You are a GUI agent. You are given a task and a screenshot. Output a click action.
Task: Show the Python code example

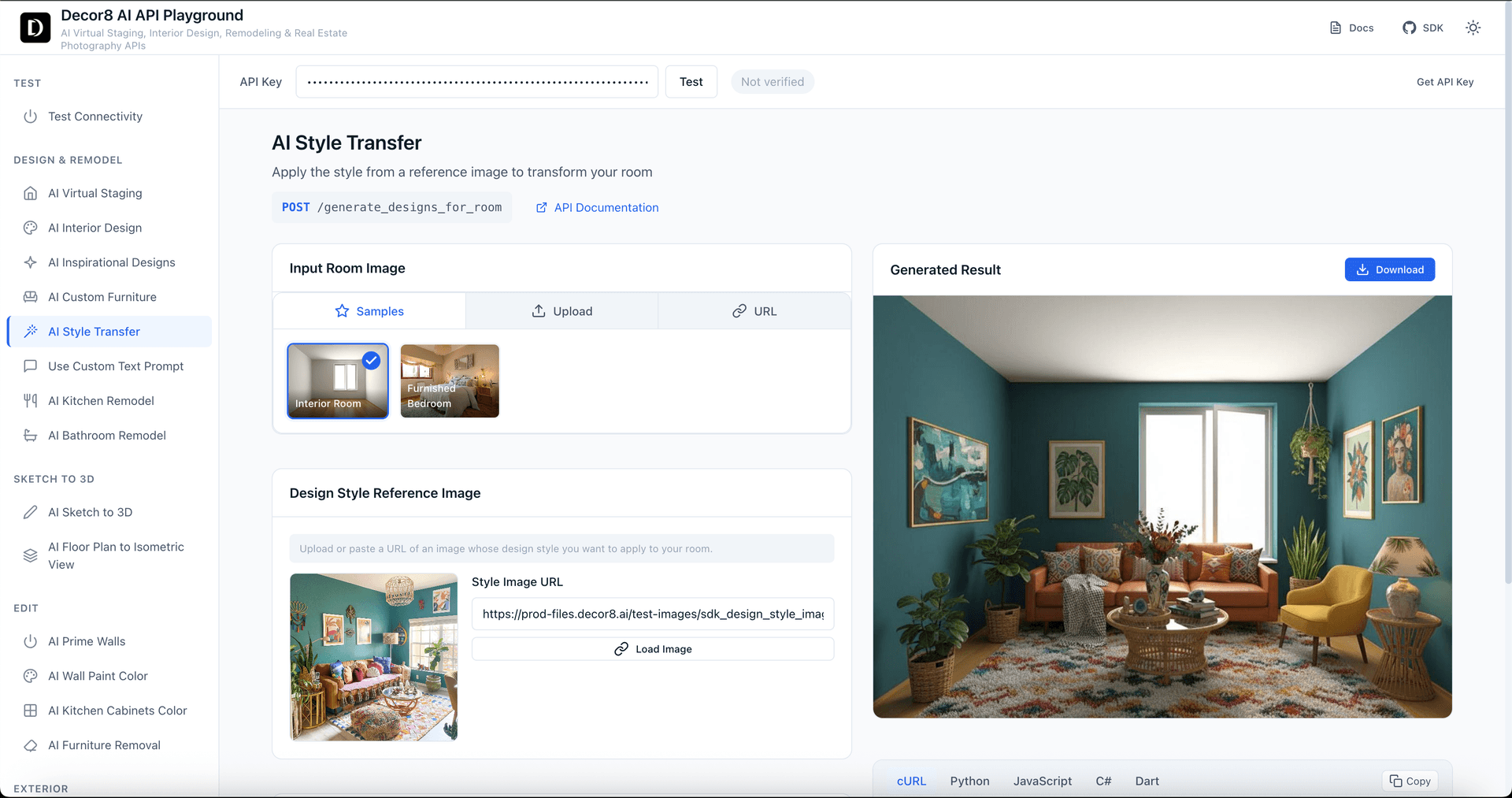tap(969, 781)
